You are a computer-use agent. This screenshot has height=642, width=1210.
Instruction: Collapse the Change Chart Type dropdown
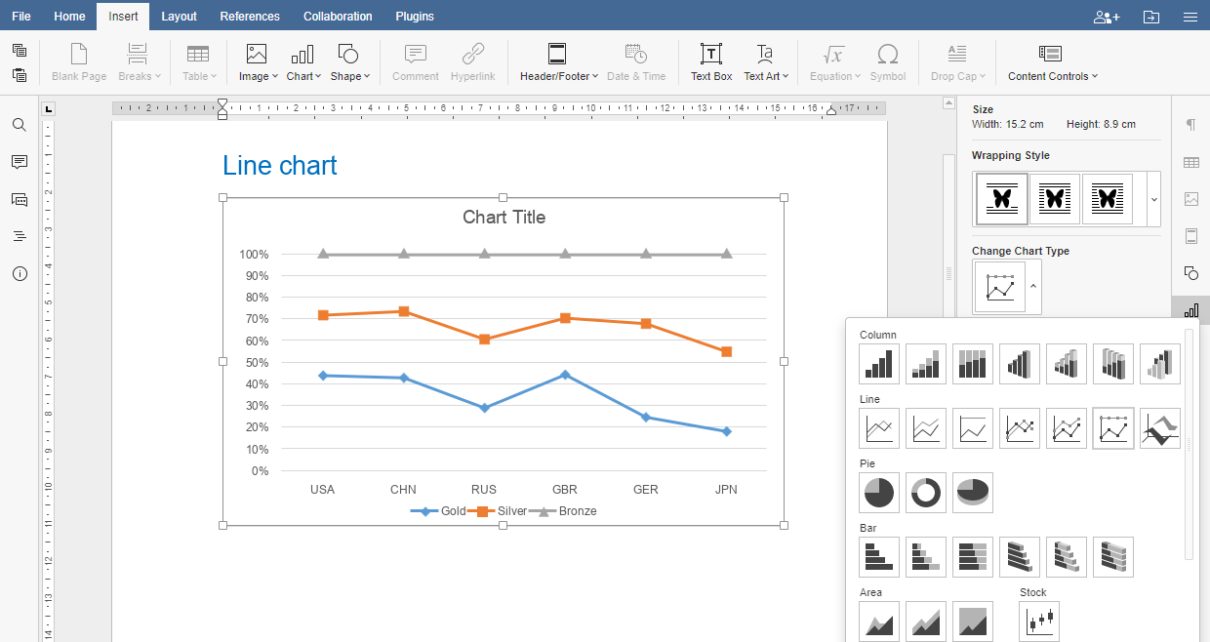[1033, 286]
